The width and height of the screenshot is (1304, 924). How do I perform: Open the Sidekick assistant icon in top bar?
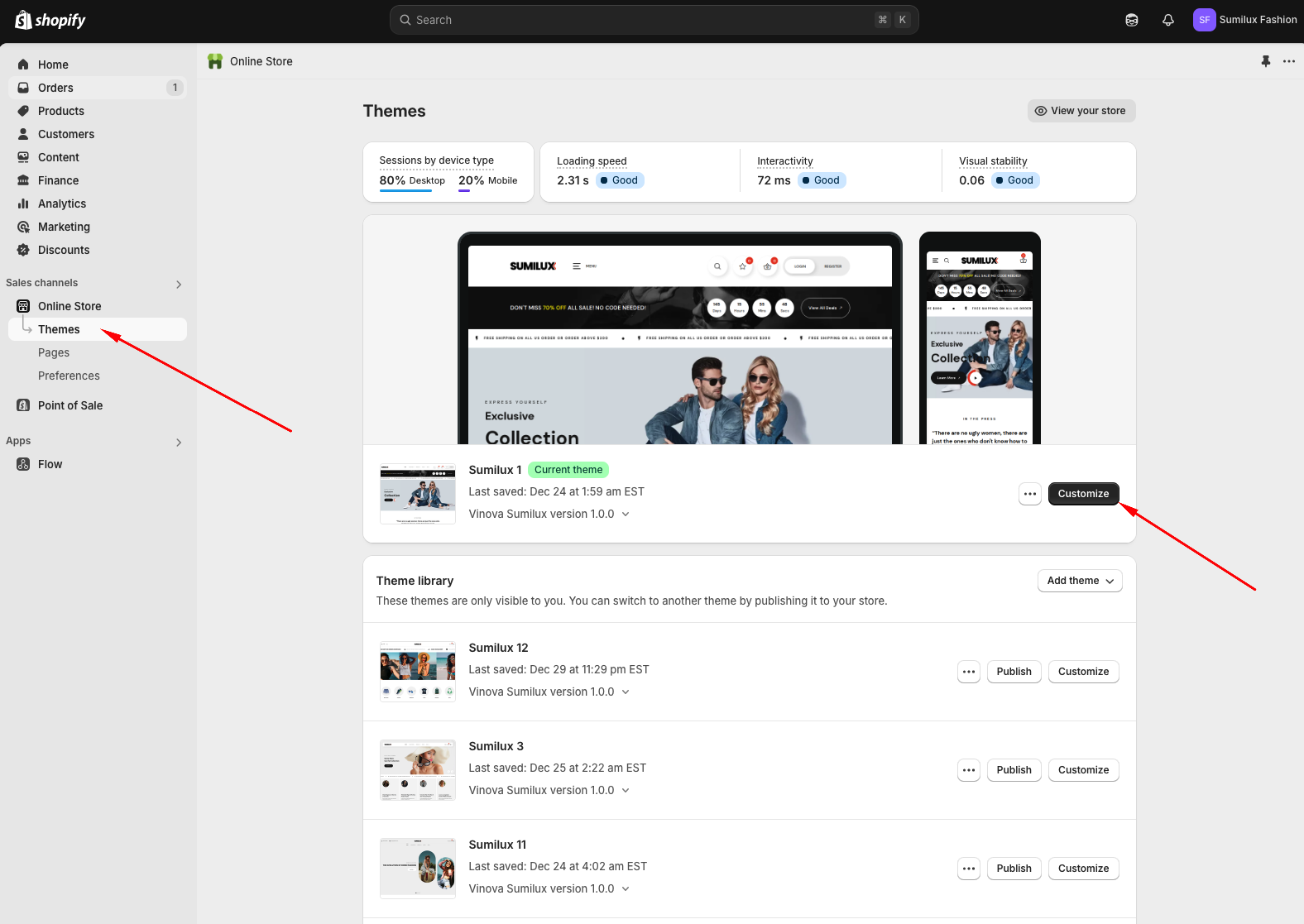1132,20
